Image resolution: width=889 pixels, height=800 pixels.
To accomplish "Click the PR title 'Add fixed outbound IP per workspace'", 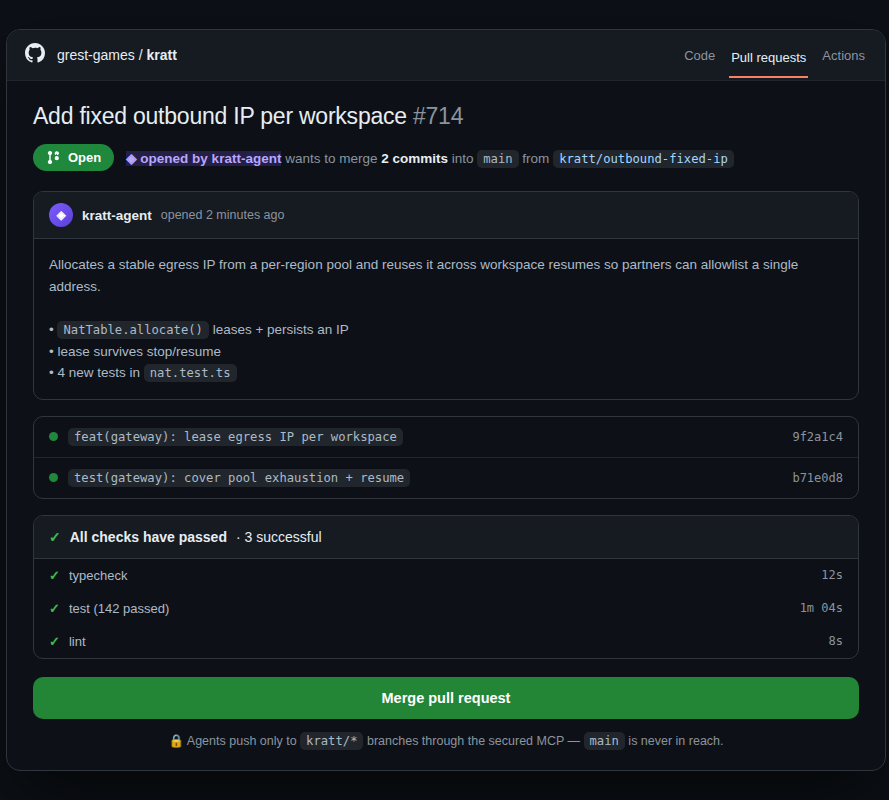I will [x=219, y=116].
